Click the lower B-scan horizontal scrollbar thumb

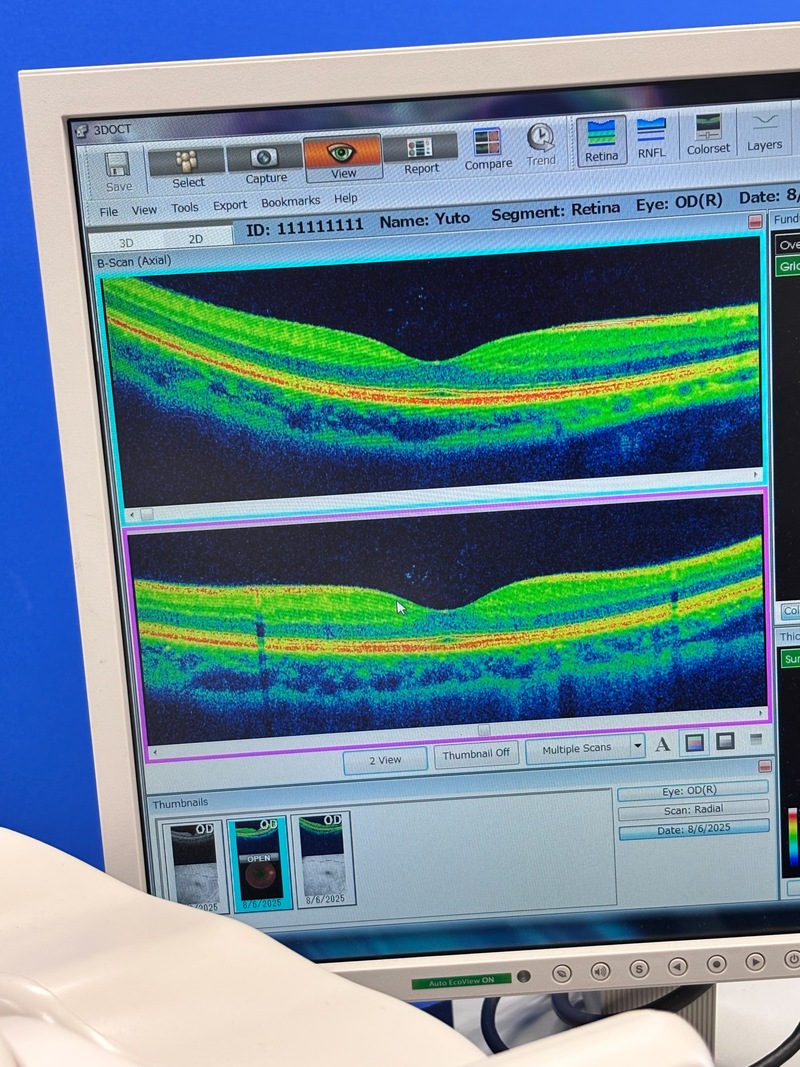point(484,731)
